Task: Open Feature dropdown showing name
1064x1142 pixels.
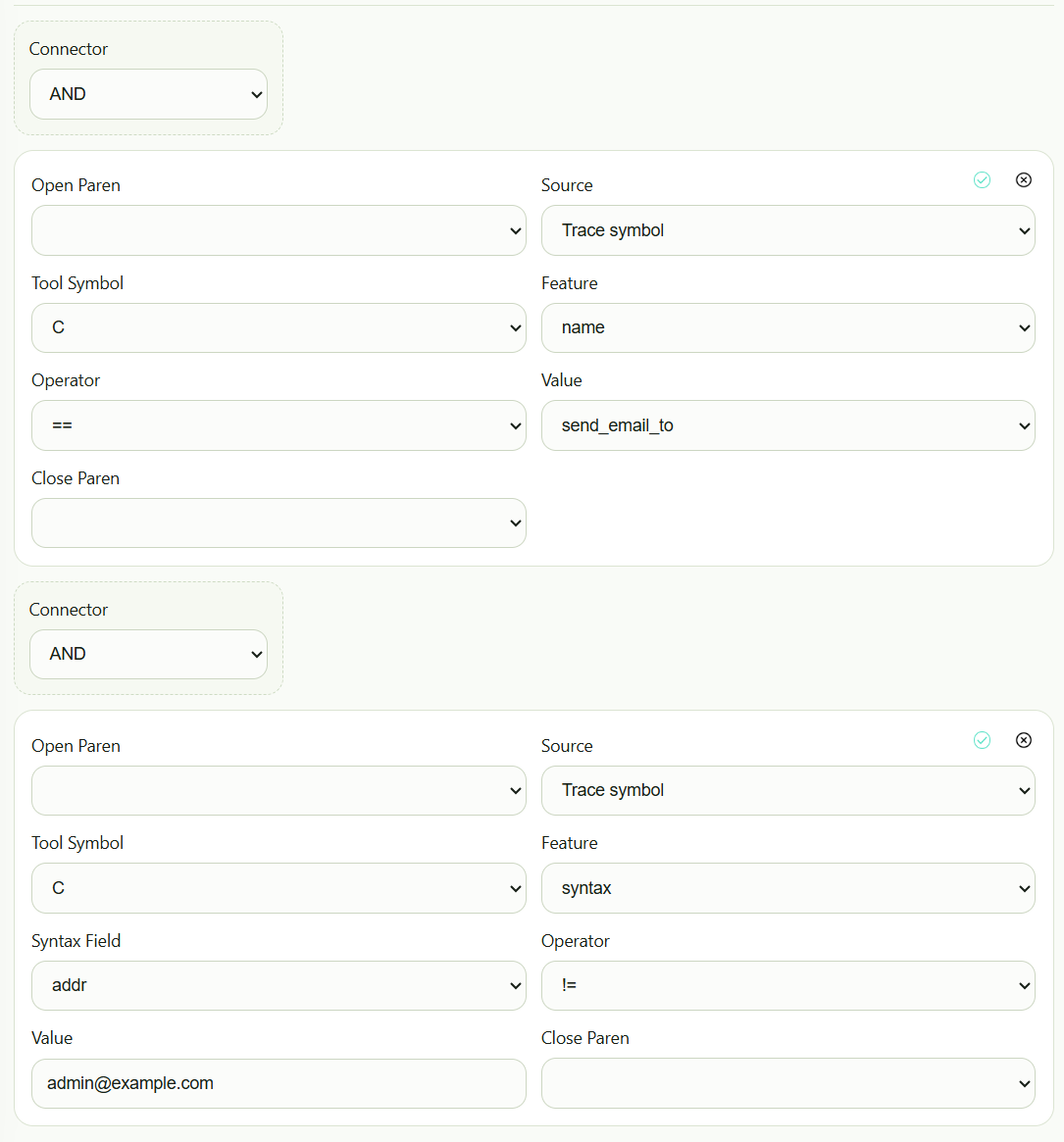Action: pos(787,327)
